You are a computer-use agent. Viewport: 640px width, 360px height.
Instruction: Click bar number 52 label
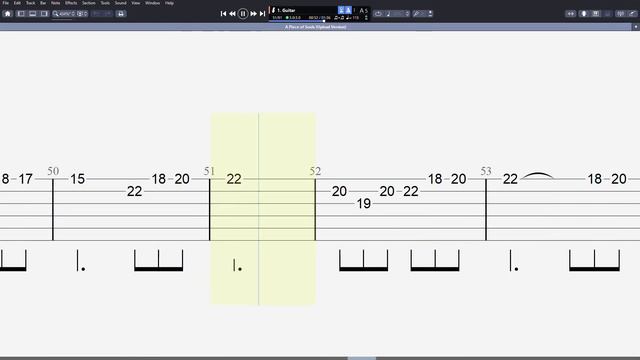coord(315,171)
